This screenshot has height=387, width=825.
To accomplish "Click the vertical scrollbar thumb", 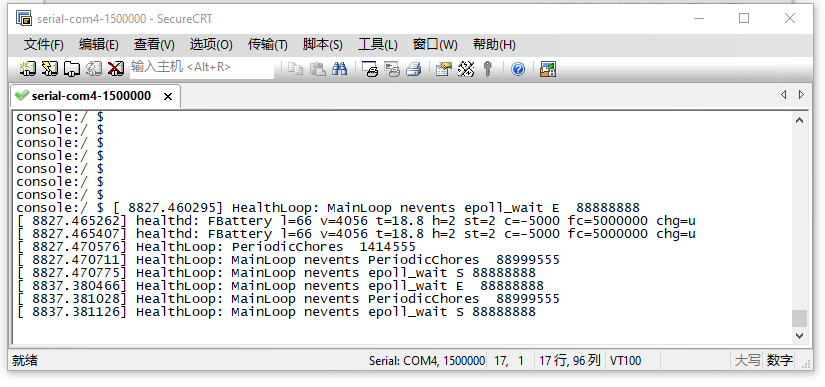I will pyautogui.click(x=799, y=318).
